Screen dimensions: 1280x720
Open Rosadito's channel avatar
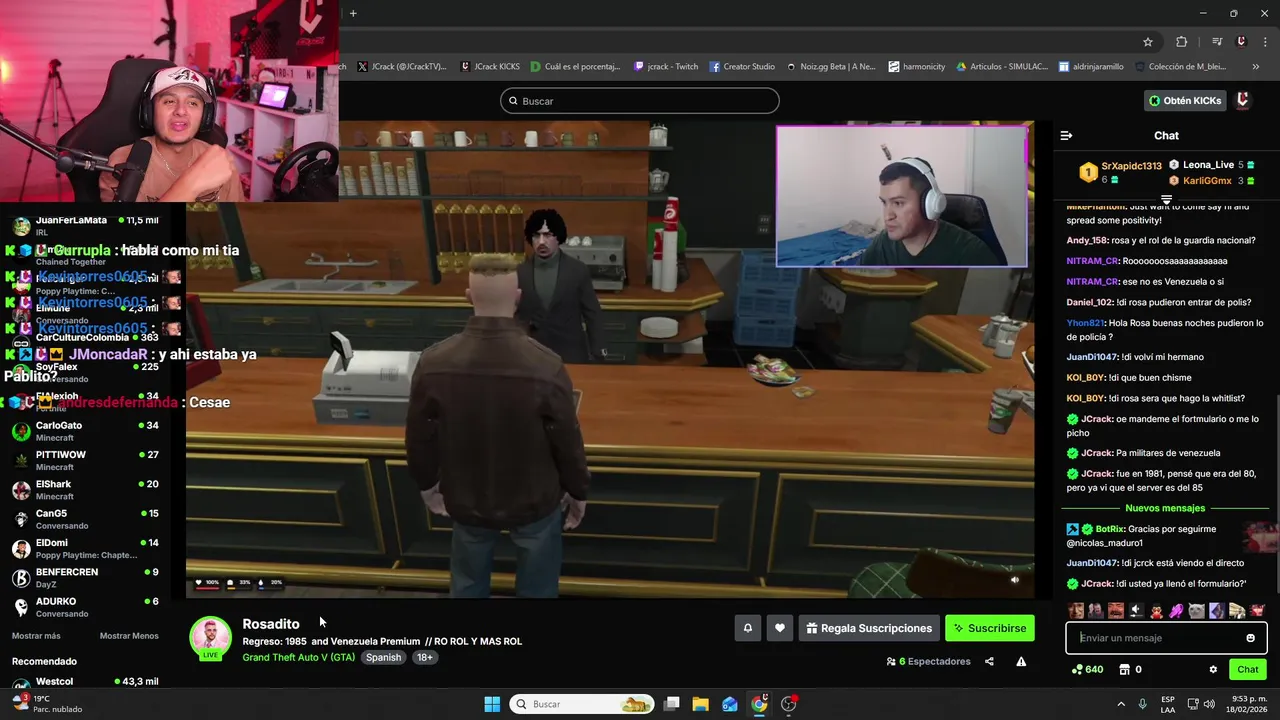[210, 638]
